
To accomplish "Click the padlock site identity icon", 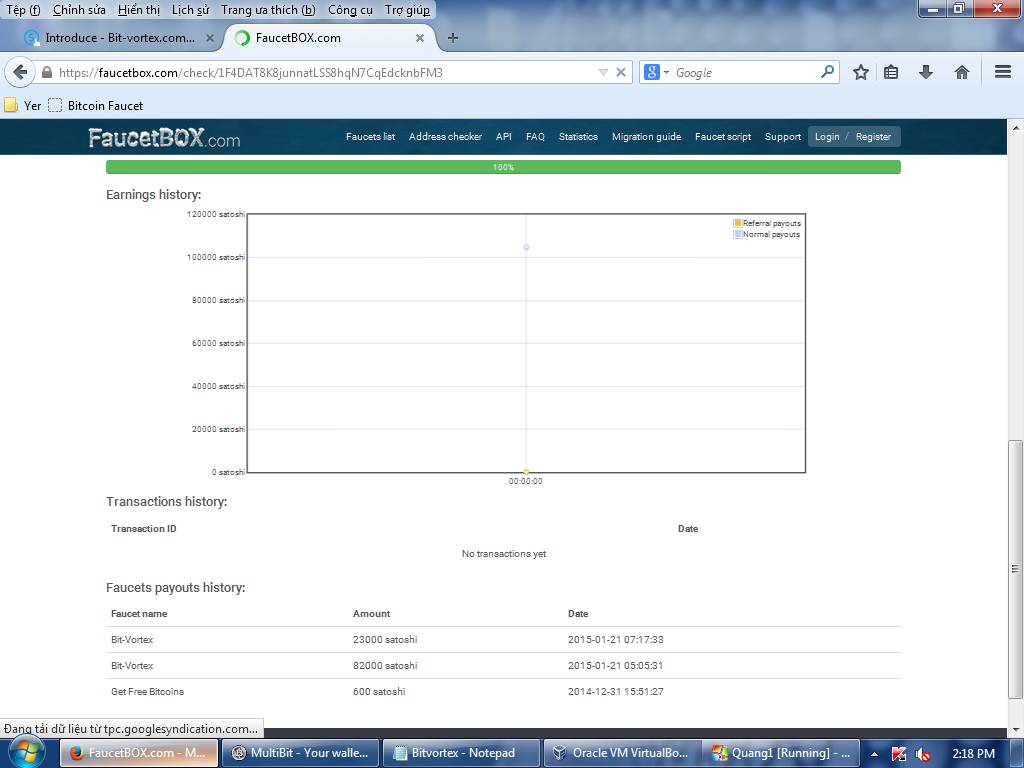I will [x=46, y=72].
